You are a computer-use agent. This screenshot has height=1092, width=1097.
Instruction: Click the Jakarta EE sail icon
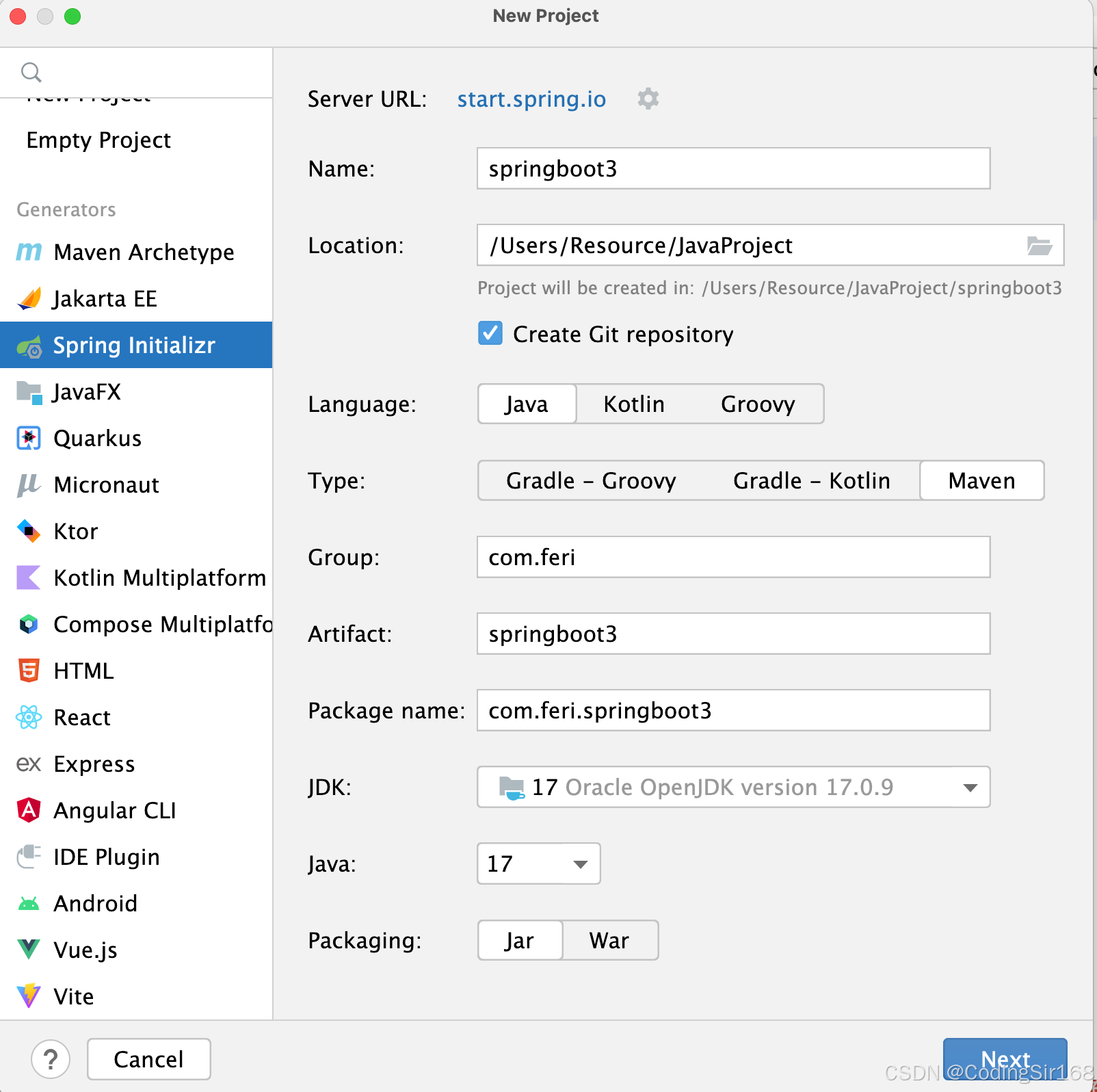[29, 299]
